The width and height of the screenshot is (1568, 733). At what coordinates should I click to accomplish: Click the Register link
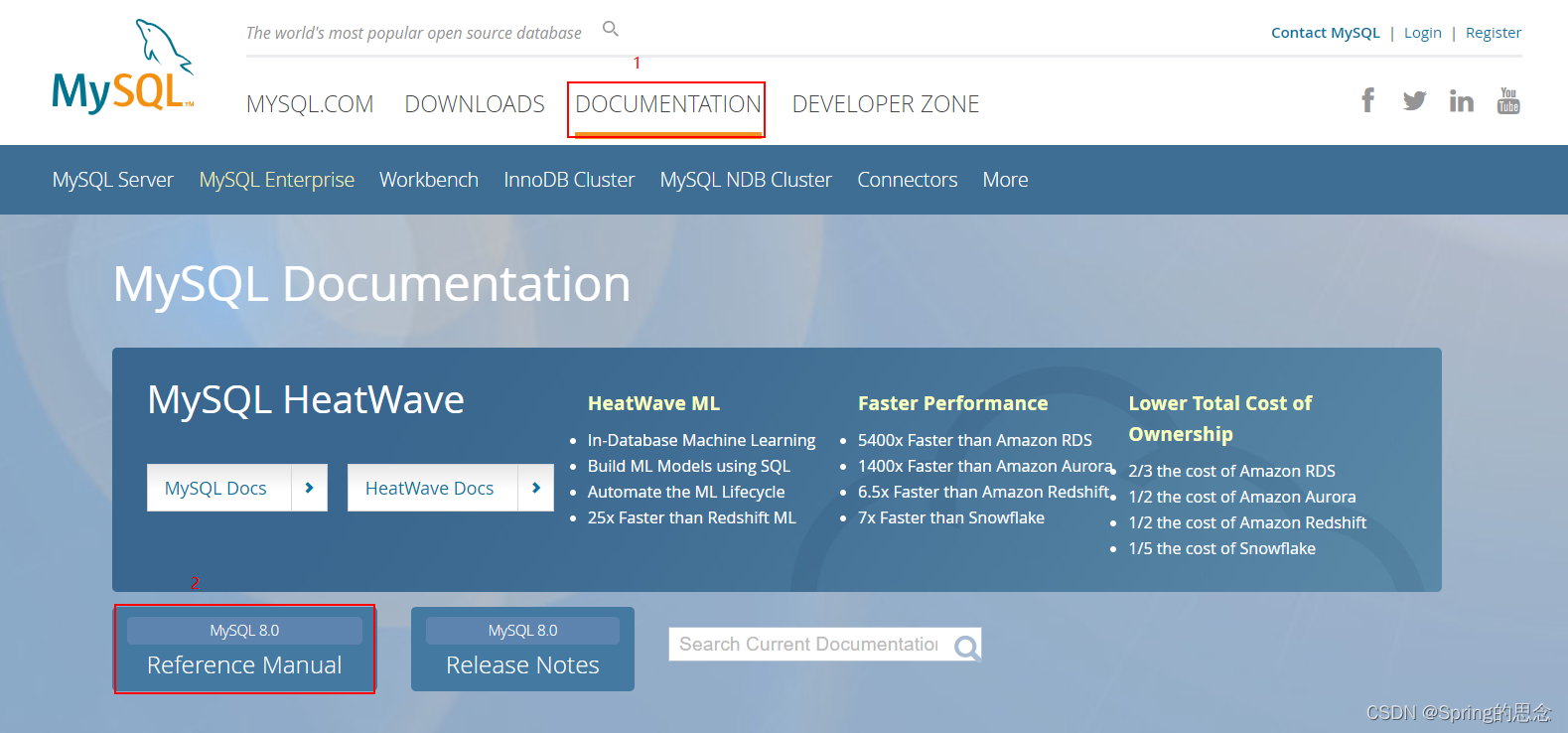coord(1494,33)
